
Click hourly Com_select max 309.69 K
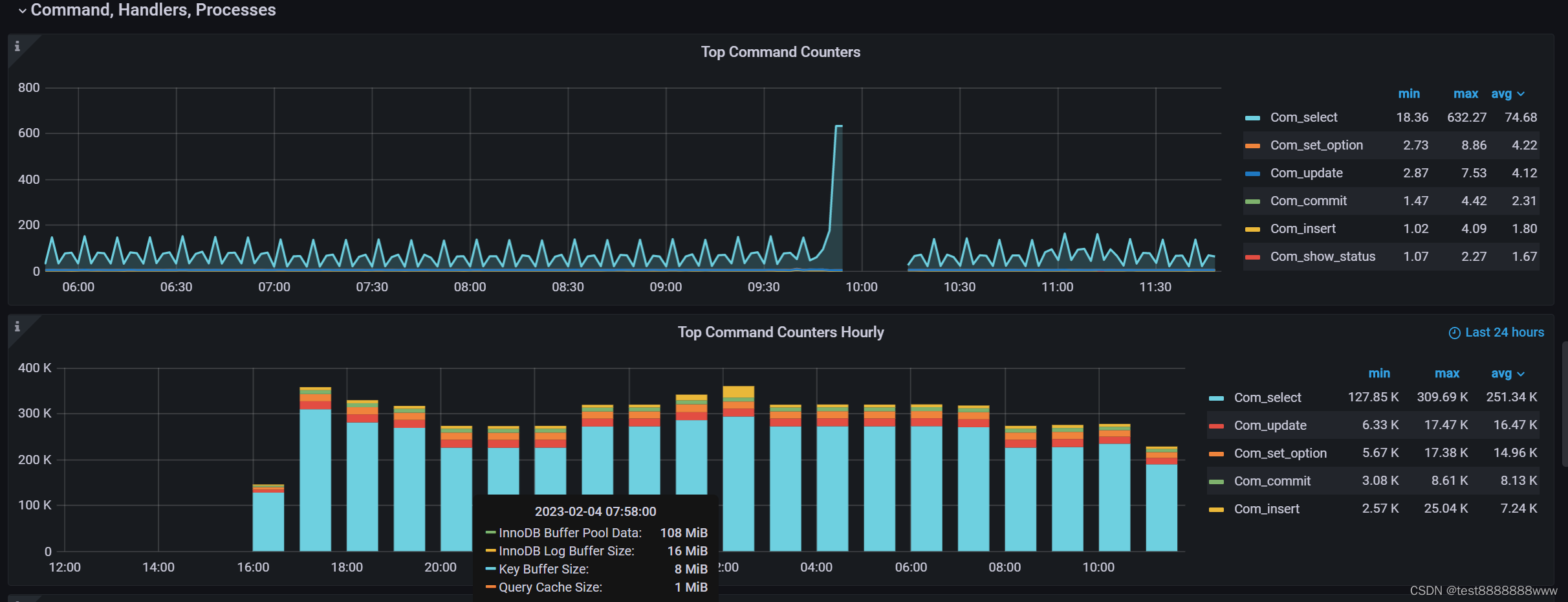click(1442, 397)
